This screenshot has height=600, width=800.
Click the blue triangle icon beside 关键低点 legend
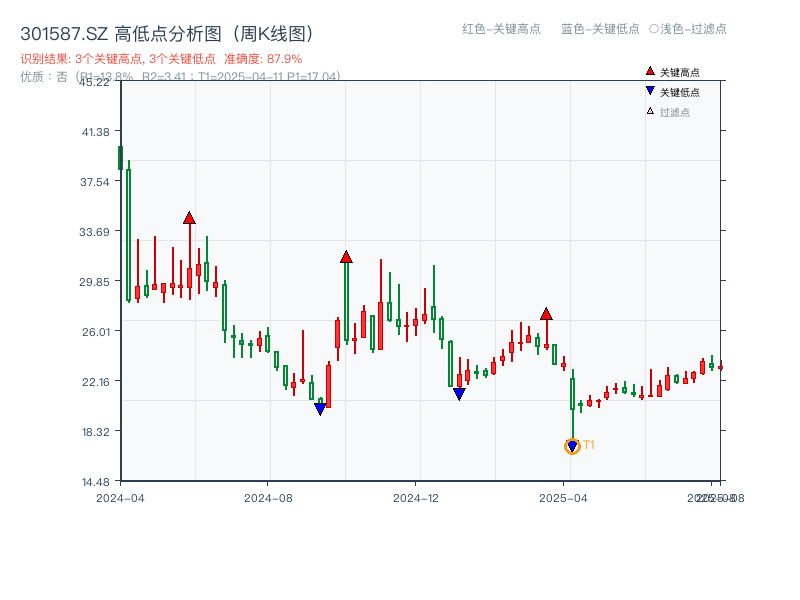648,91
